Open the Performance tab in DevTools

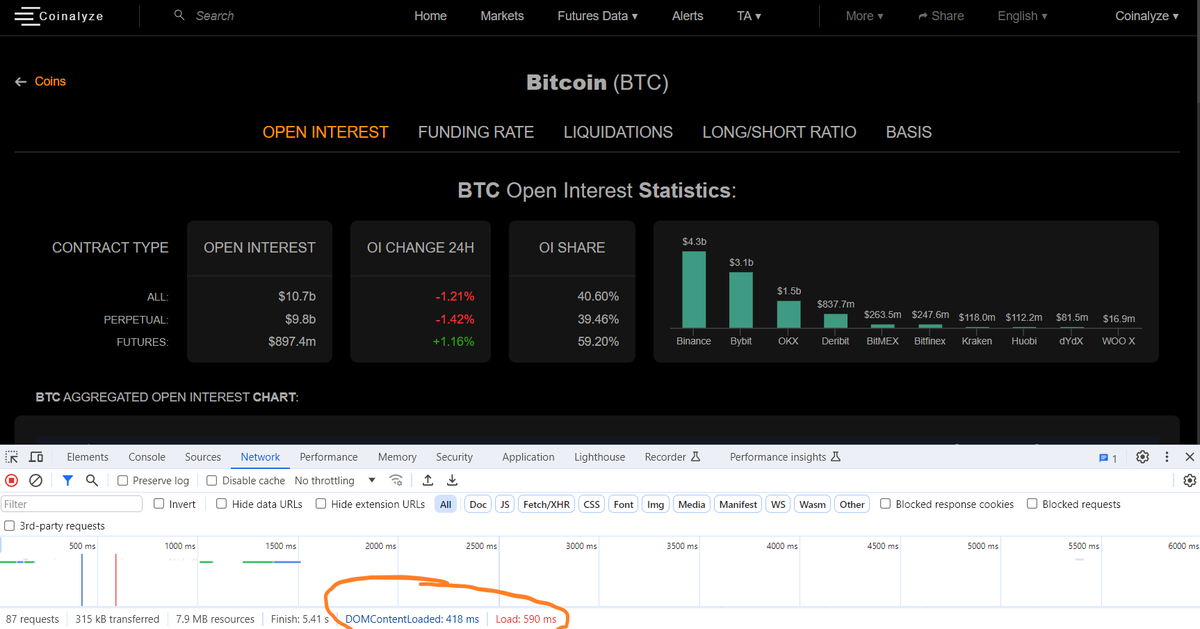coord(328,457)
